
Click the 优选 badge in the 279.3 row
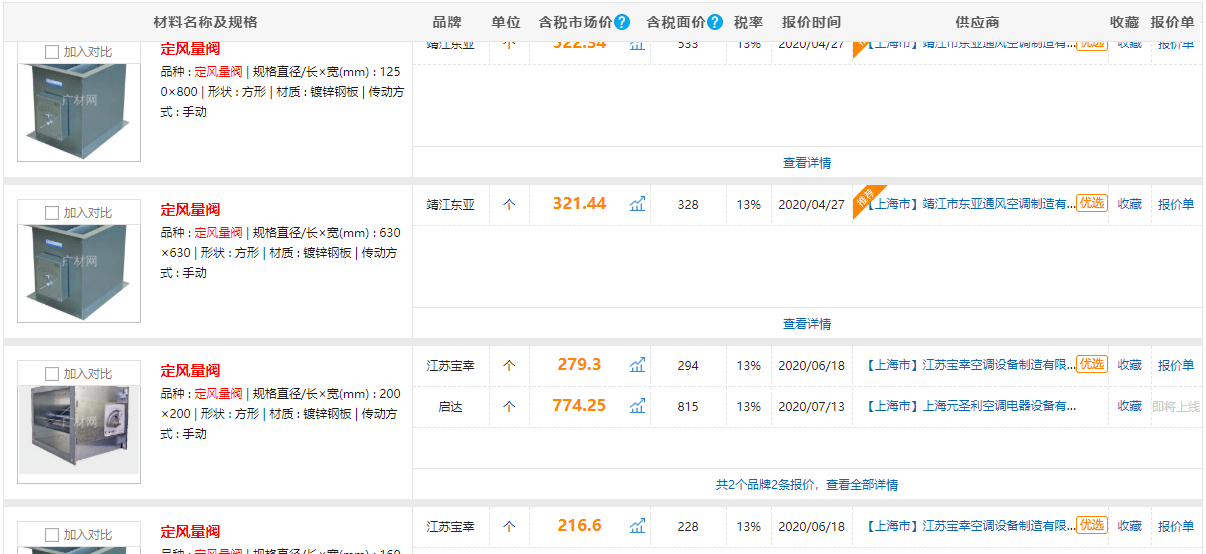(1092, 364)
